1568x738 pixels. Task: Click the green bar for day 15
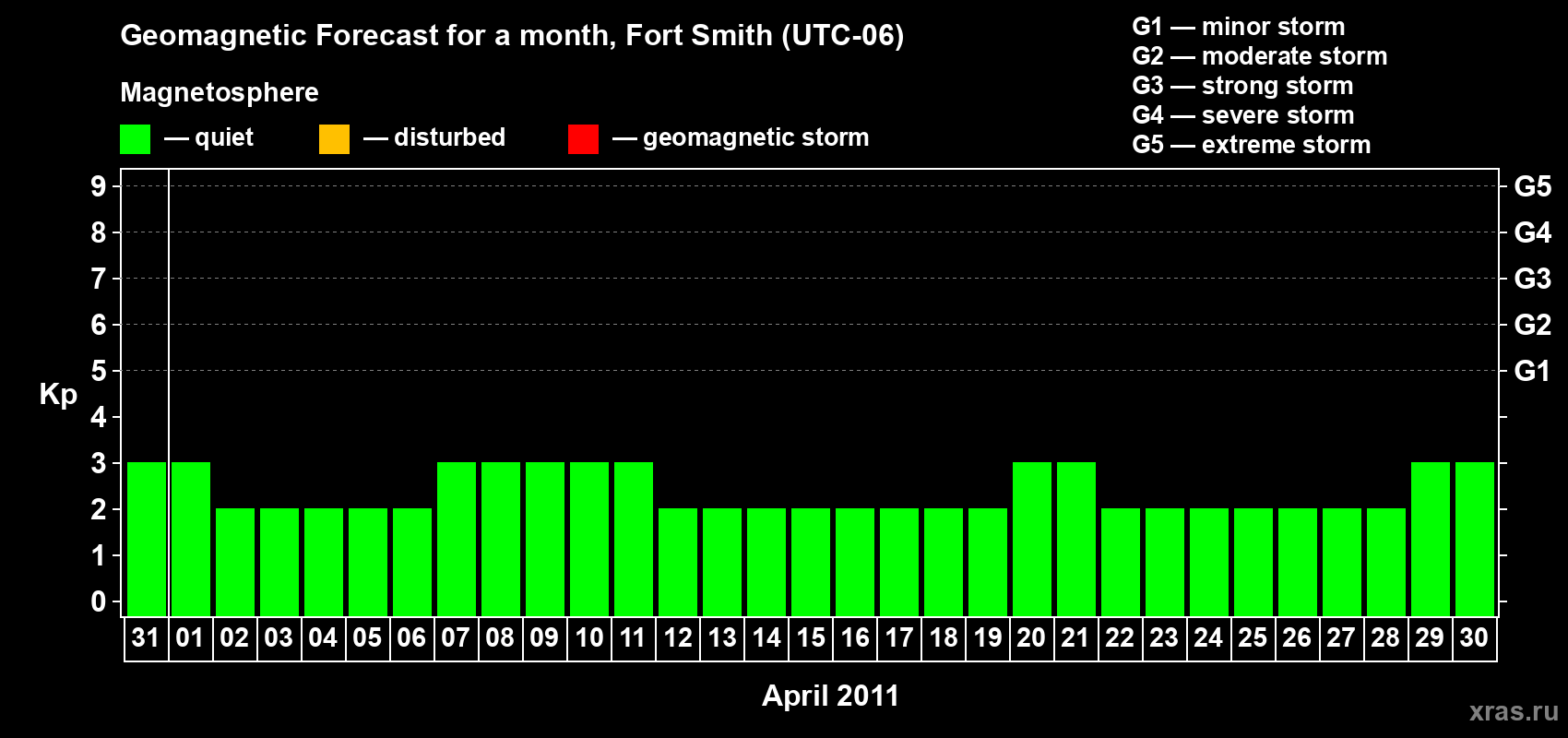pyautogui.click(x=811, y=562)
